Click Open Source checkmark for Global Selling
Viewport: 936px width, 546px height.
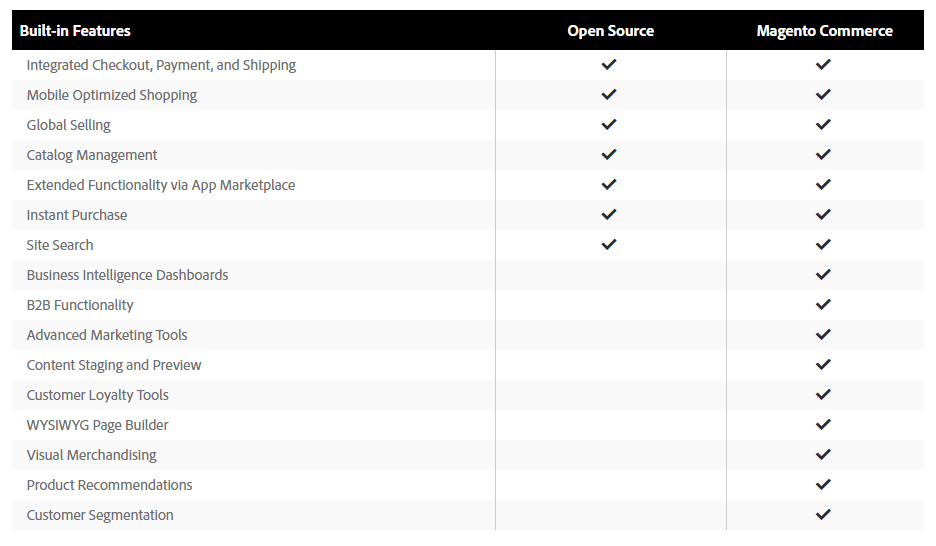pyautogui.click(x=609, y=124)
